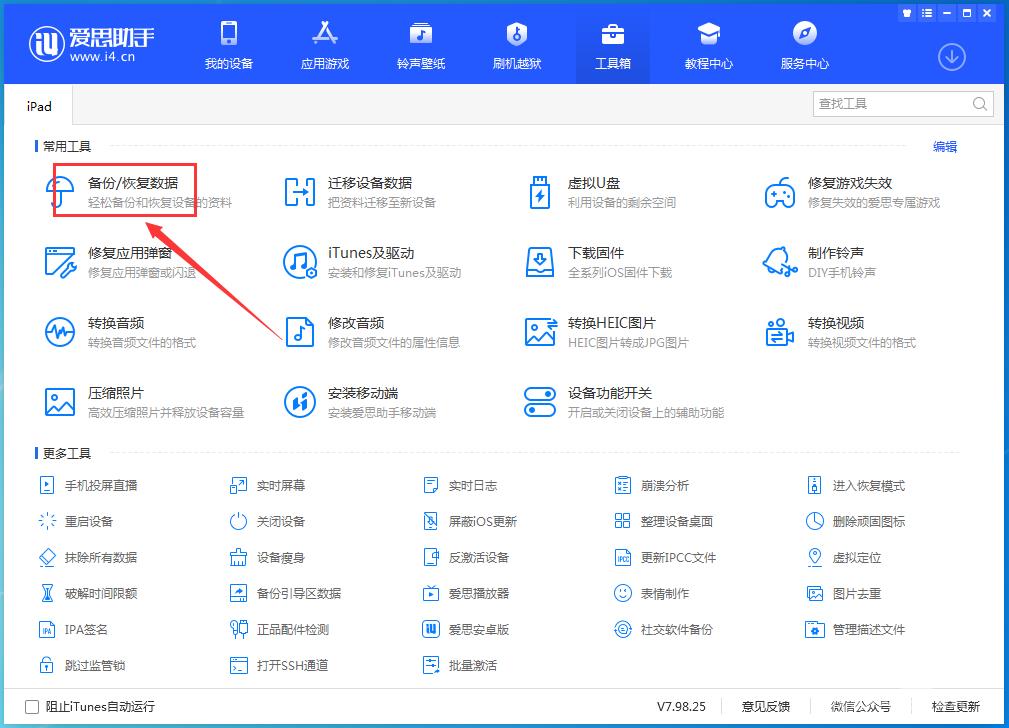Open the download panel via circular arrow icon
Screen dimensions: 1009x728
(x=951, y=57)
